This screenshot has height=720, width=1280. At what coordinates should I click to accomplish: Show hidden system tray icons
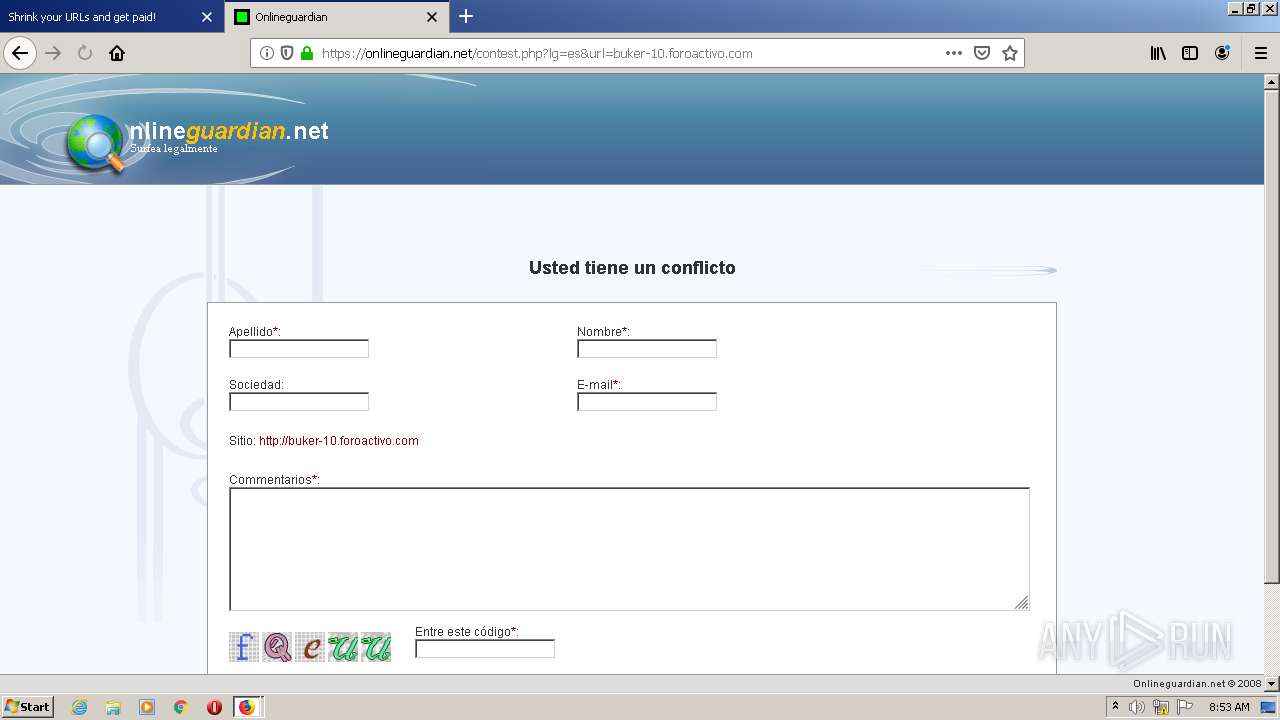click(x=1115, y=707)
